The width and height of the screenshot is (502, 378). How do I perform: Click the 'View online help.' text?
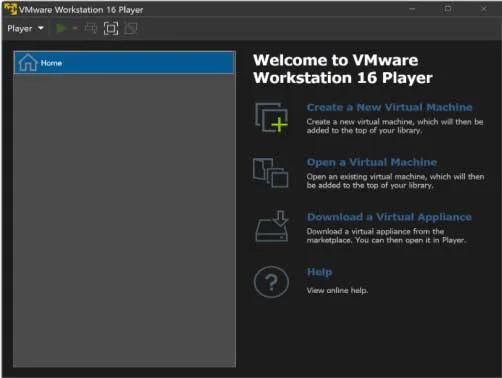pyautogui.click(x=337, y=291)
